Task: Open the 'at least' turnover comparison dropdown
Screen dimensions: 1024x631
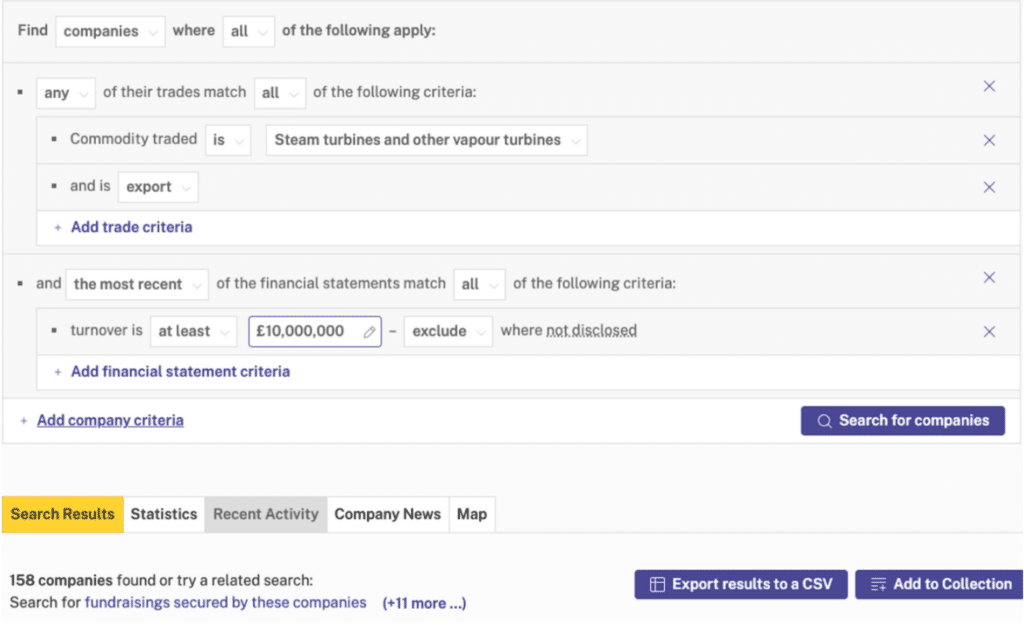Action: click(193, 331)
